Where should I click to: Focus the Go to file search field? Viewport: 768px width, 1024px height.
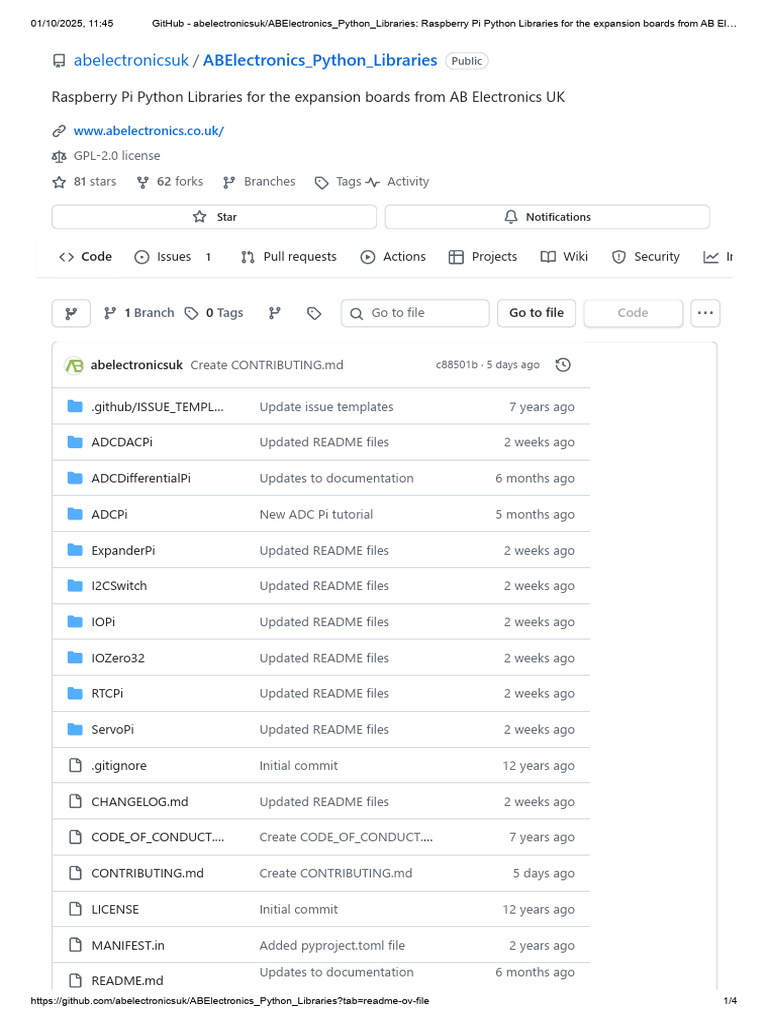point(415,313)
